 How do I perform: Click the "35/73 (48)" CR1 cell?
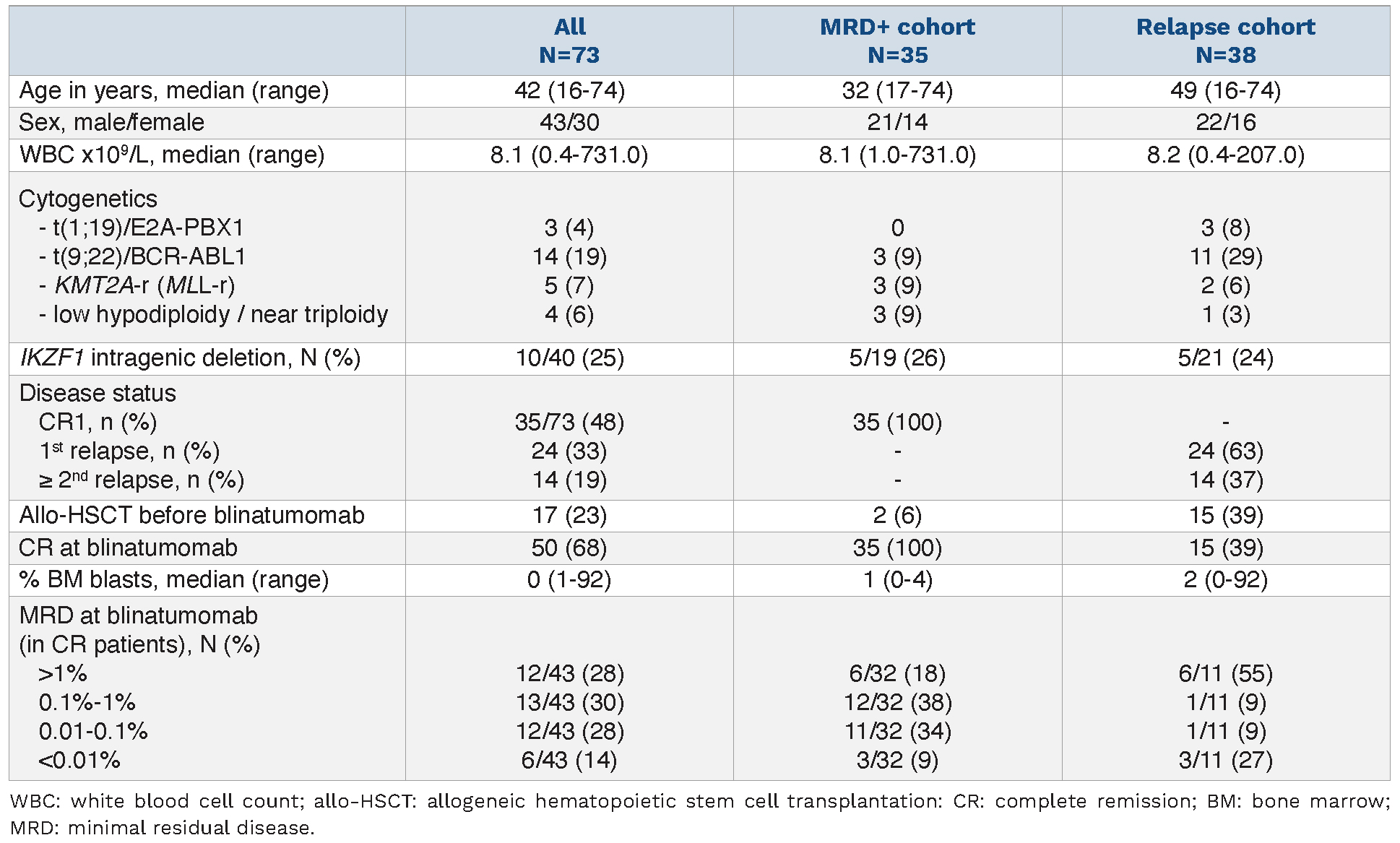coord(569,422)
